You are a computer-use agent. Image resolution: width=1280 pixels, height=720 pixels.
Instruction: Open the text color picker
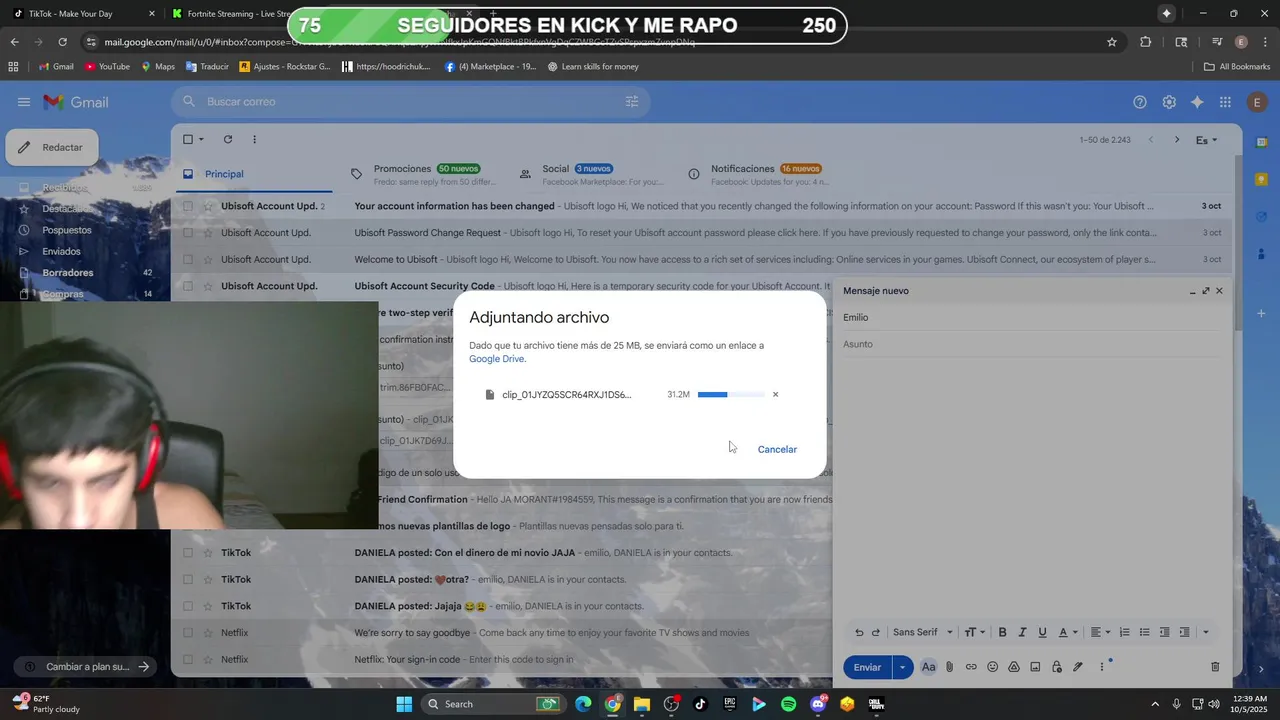point(1068,632)
